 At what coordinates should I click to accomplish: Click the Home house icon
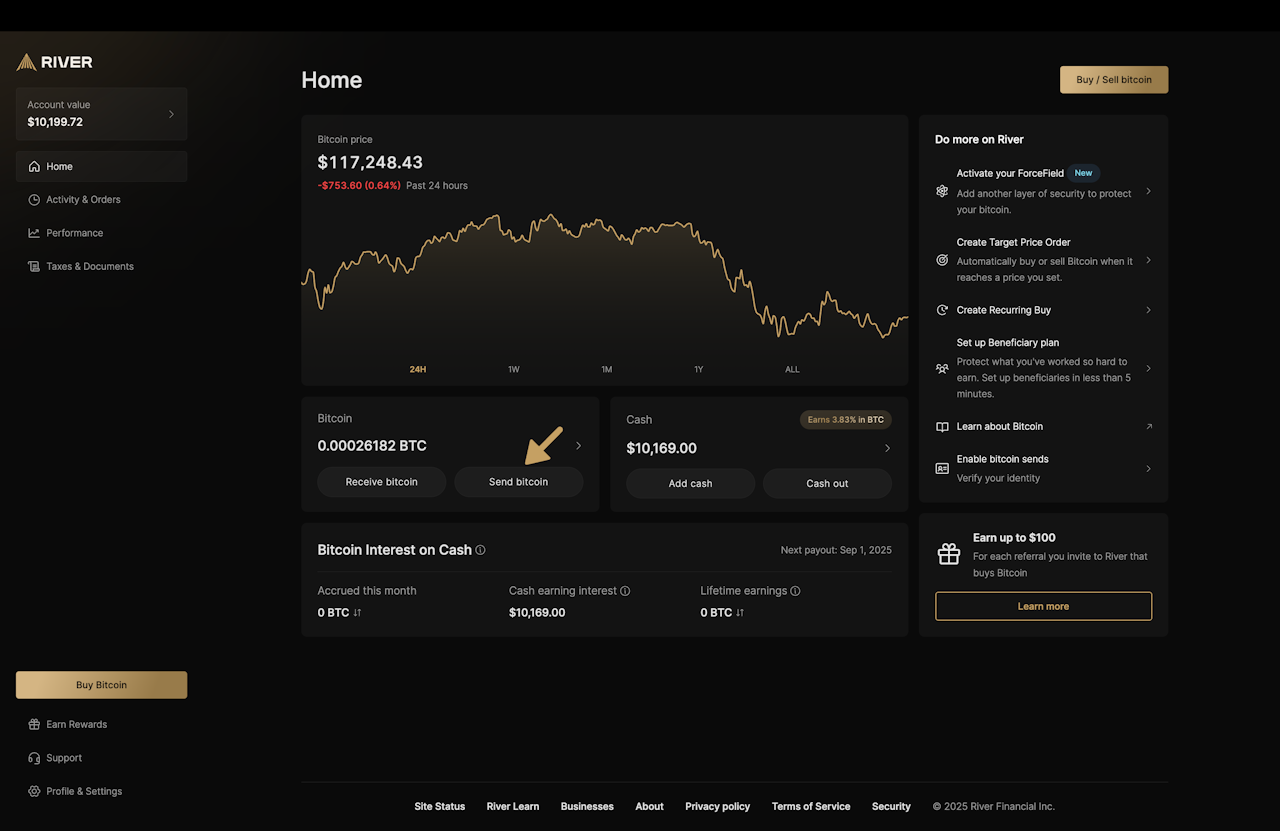coord(34,167)
